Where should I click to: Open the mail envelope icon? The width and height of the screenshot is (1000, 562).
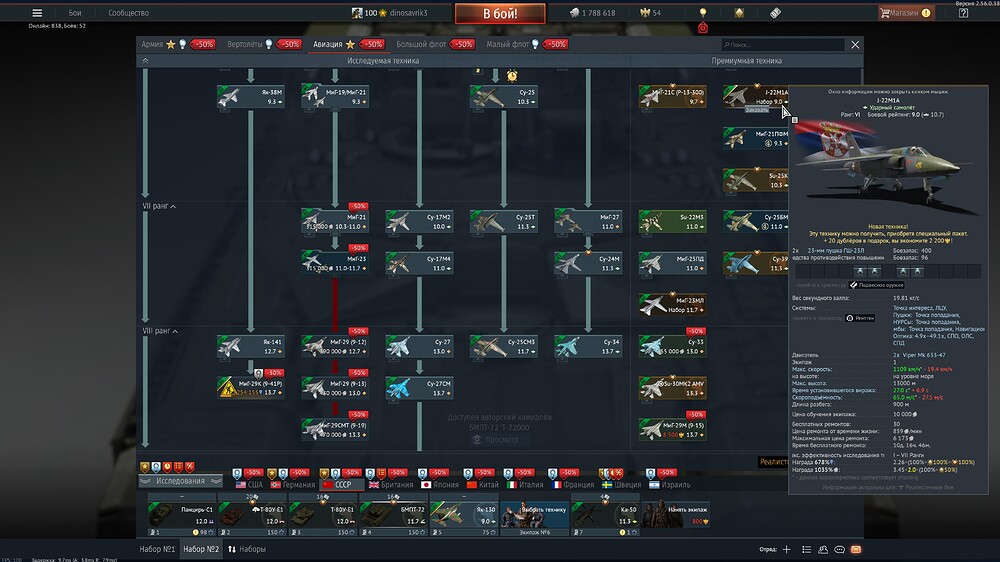click(x=856, y=549)
